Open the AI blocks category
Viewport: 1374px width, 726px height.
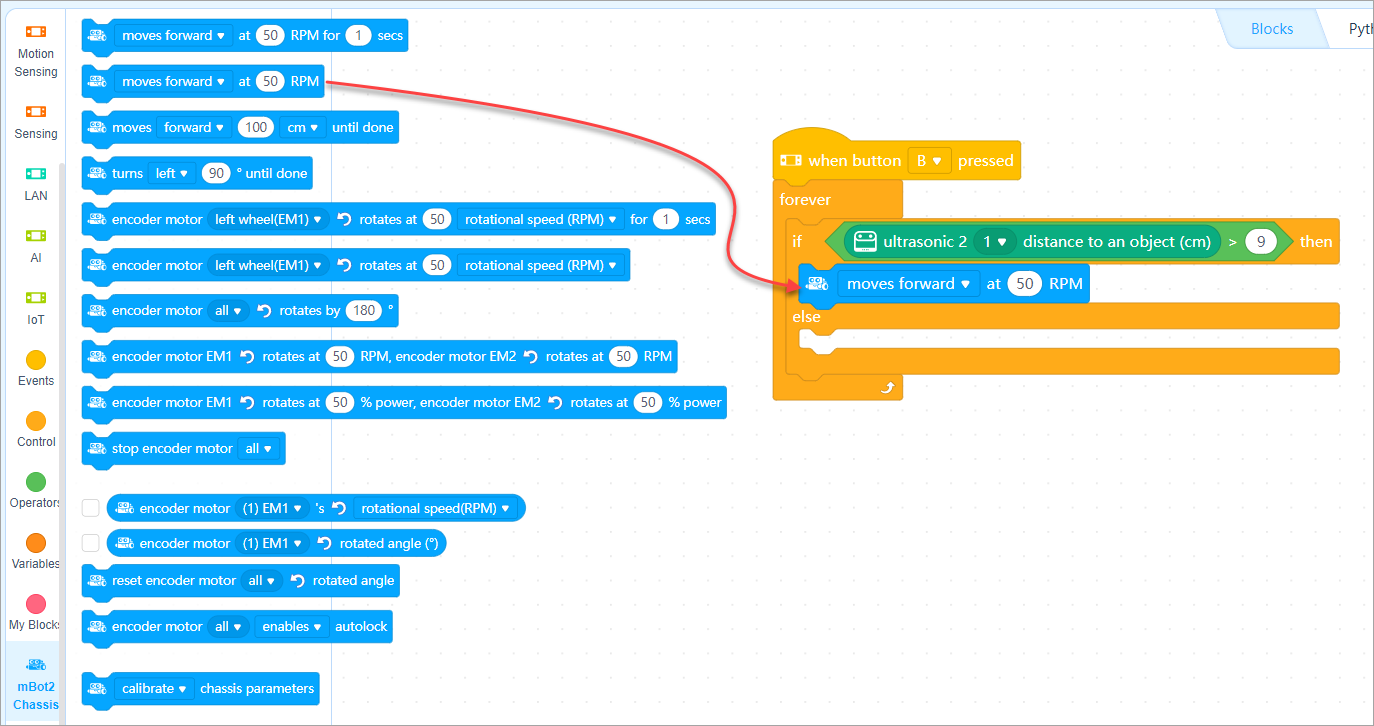pyautogui.click(x=36, y=236)
